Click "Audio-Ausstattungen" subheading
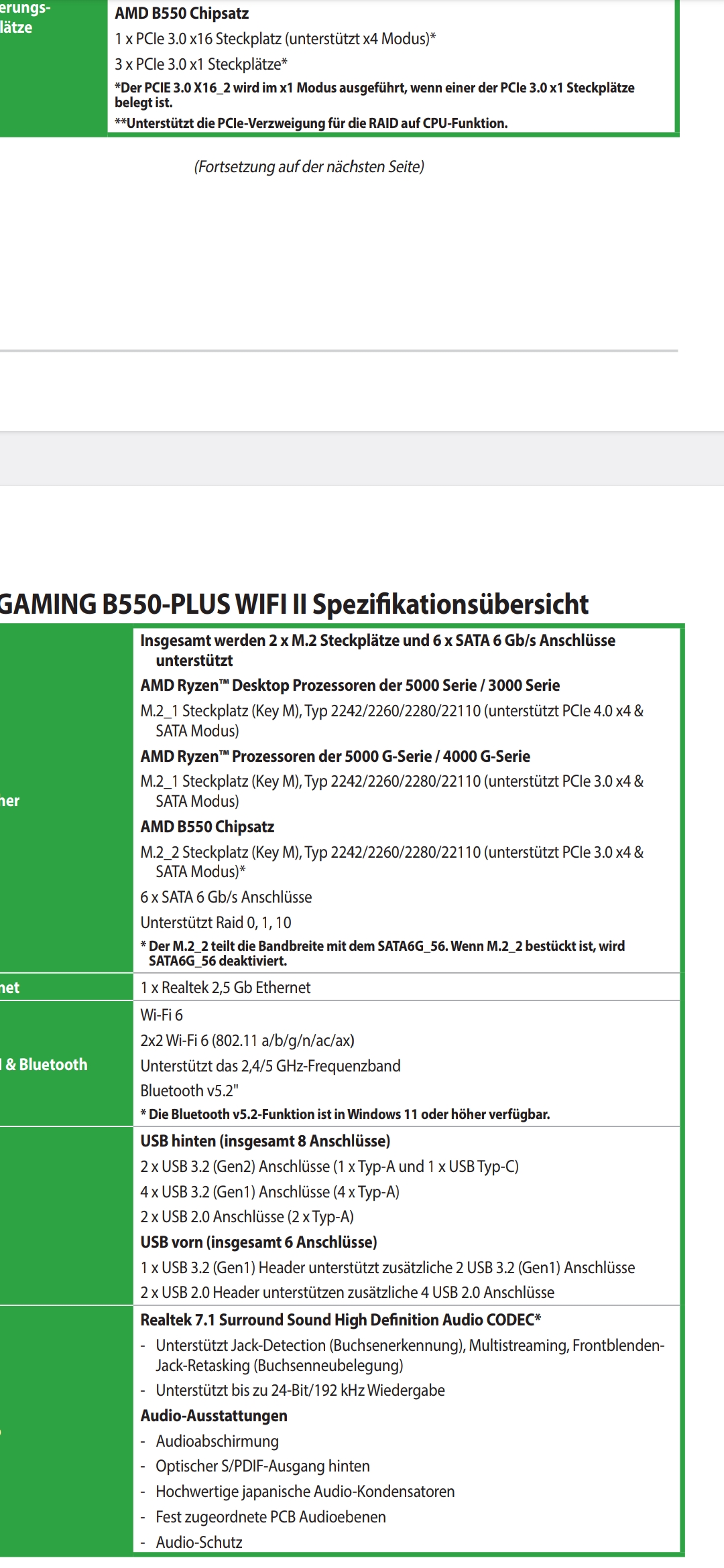Image resolution: width=724 pixels, height=1568 pixels. 213,1416
